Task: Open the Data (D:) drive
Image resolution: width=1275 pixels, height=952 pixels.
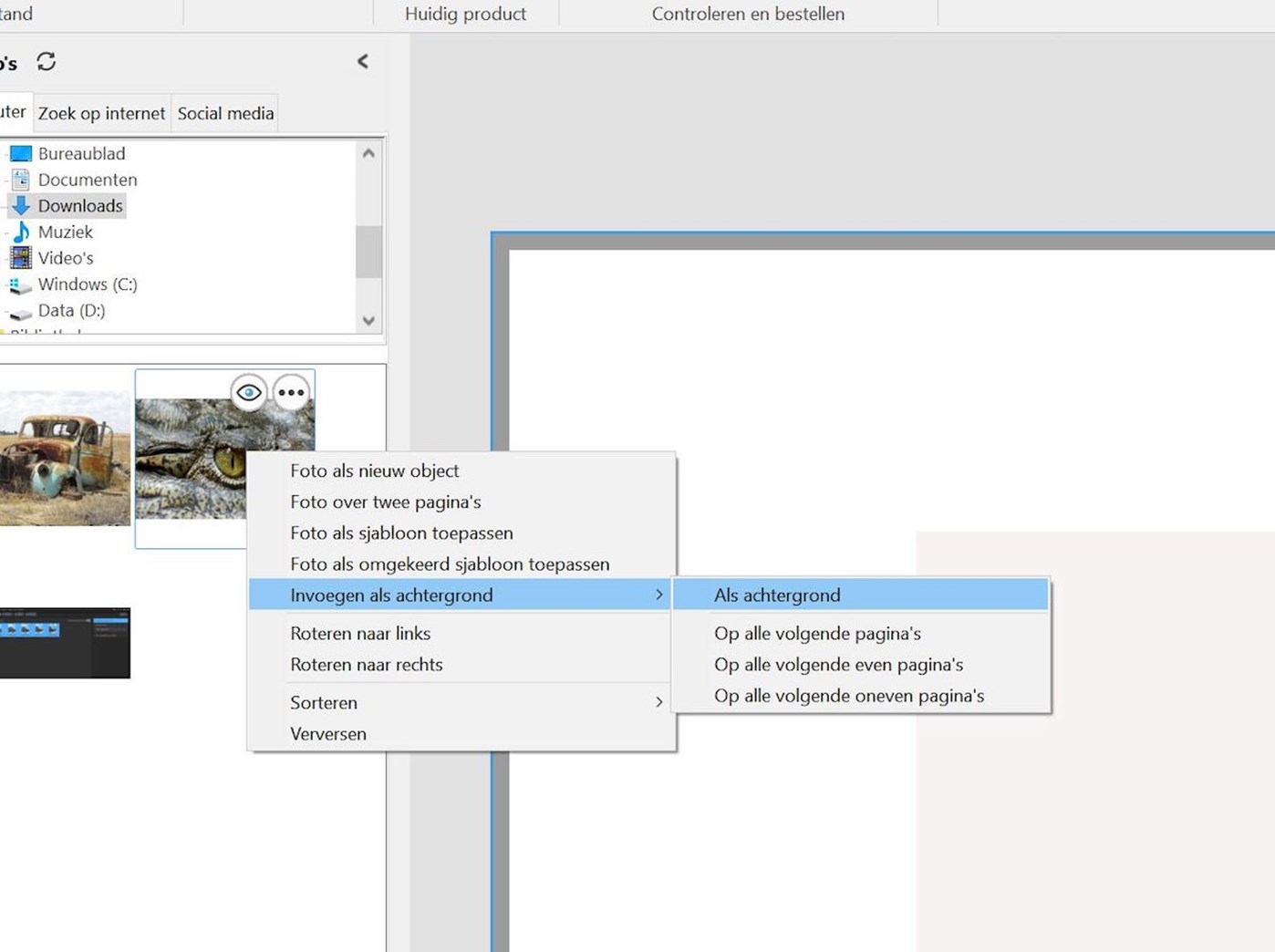Action: [x=71, y=311]
